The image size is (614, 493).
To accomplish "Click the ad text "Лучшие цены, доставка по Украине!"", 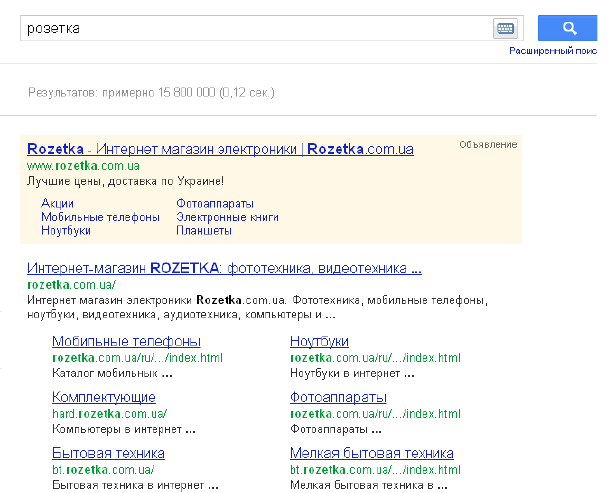I will (x=125, y=181).
